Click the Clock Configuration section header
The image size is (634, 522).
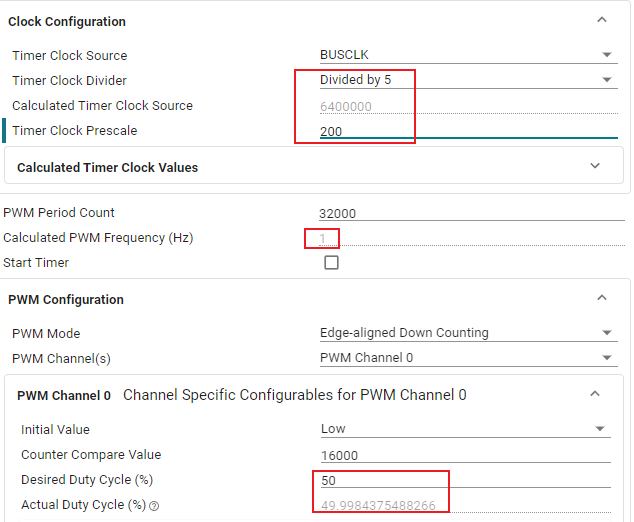point(67,21)
